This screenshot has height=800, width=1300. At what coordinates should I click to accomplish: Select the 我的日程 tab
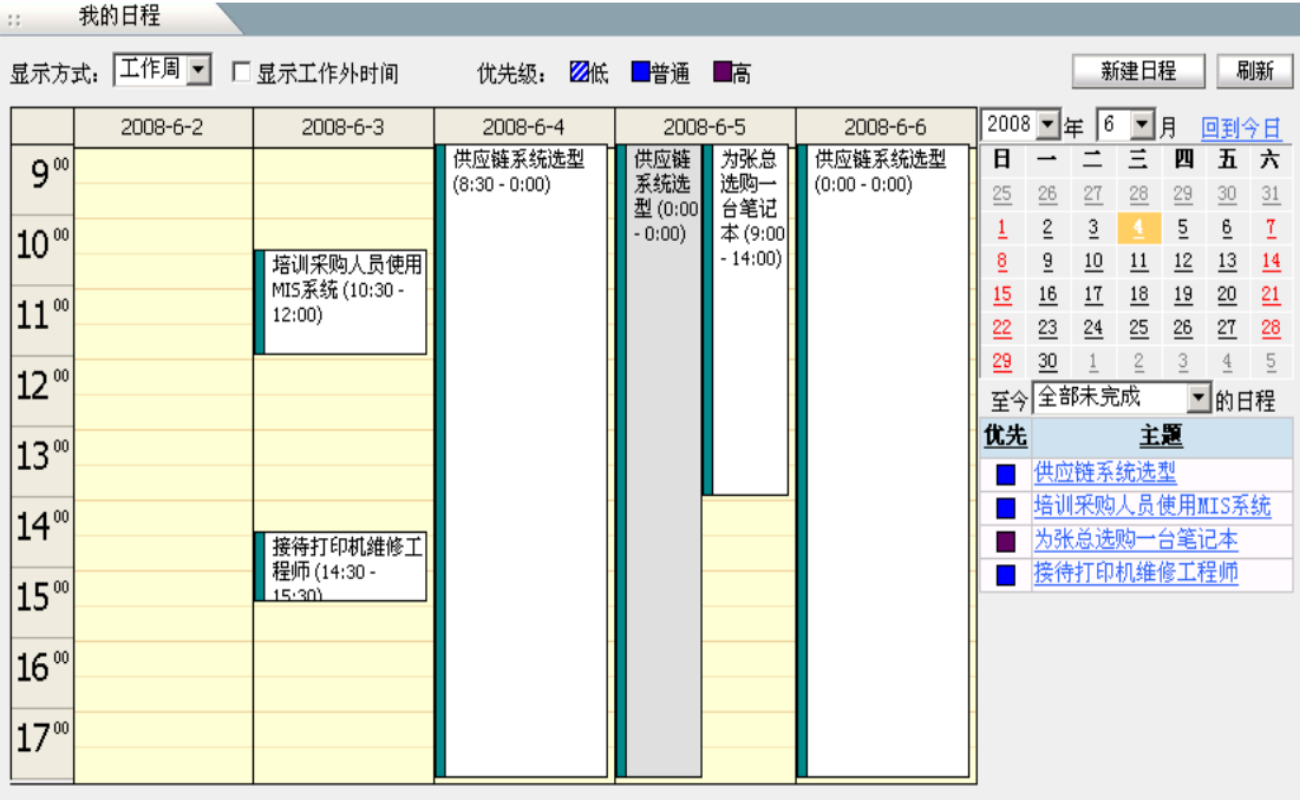point(119,16)
